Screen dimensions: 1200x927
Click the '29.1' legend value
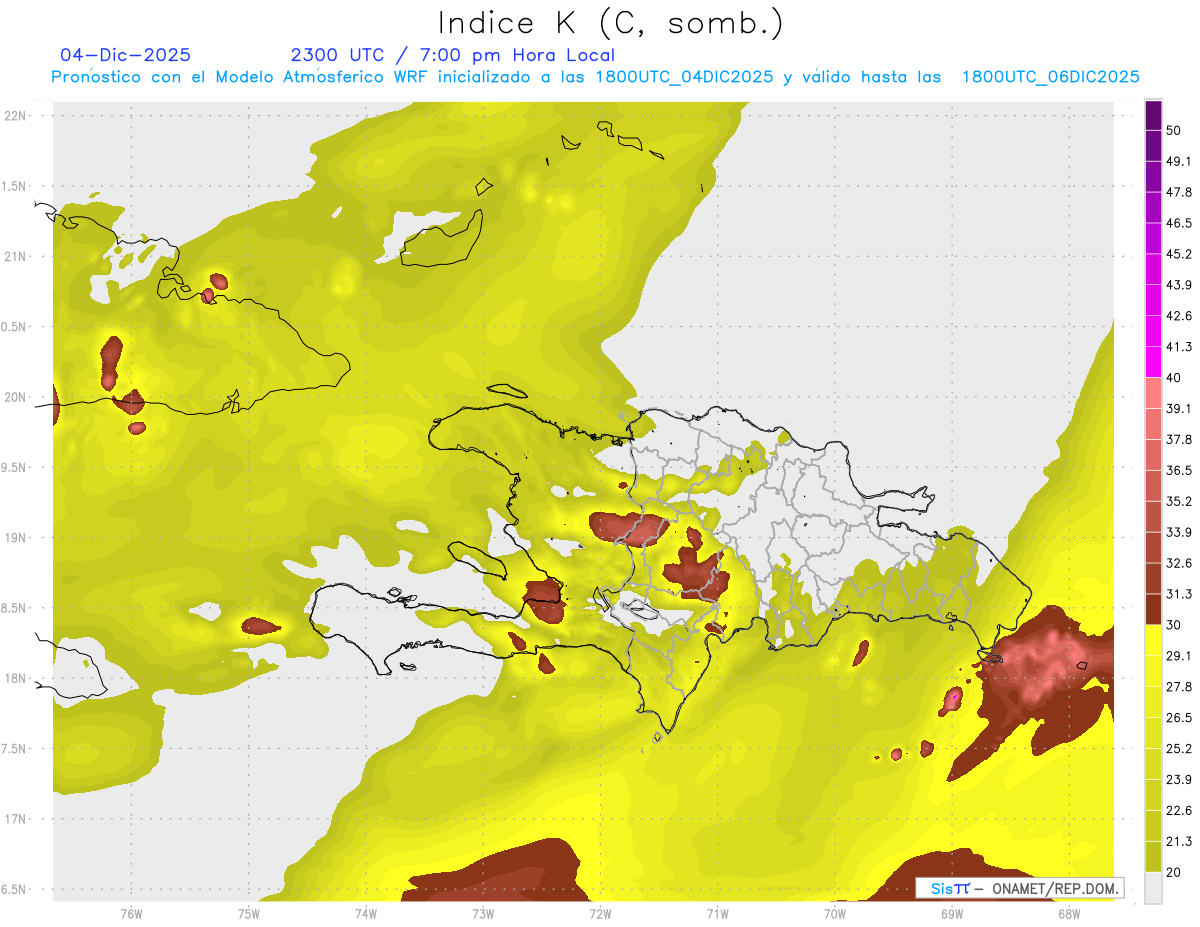click(1180, 656)
